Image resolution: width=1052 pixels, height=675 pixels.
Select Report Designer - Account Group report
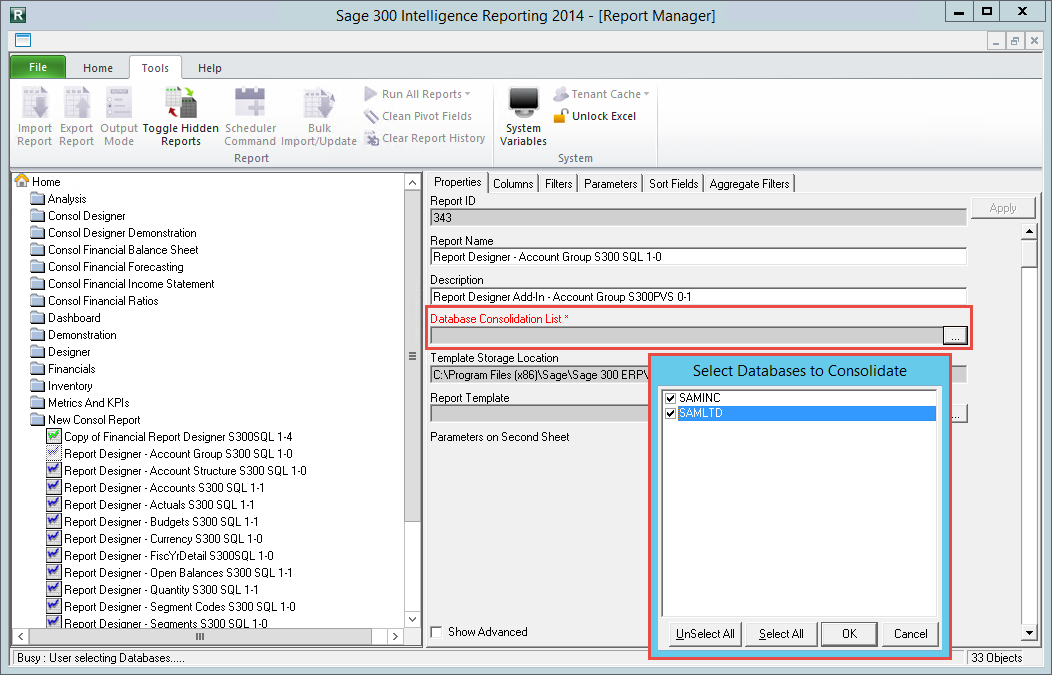[x=170, y=454]
